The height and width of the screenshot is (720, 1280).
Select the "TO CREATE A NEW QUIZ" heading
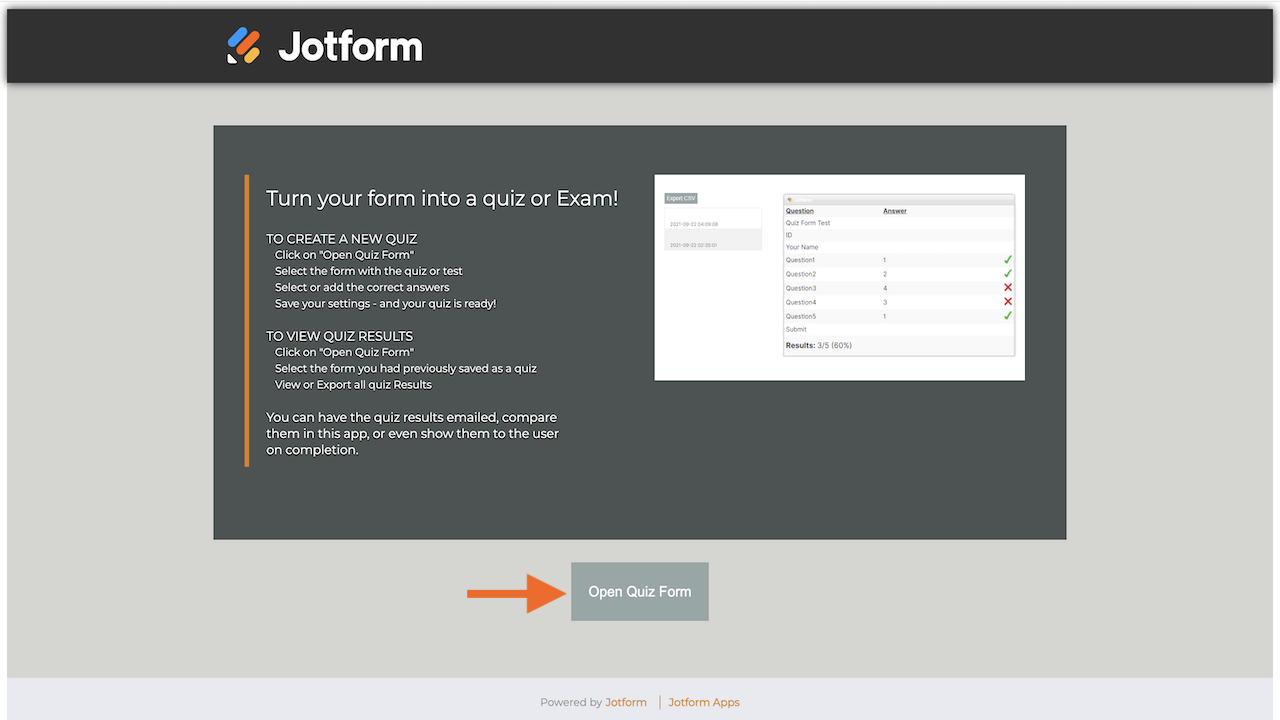(341, 239)
